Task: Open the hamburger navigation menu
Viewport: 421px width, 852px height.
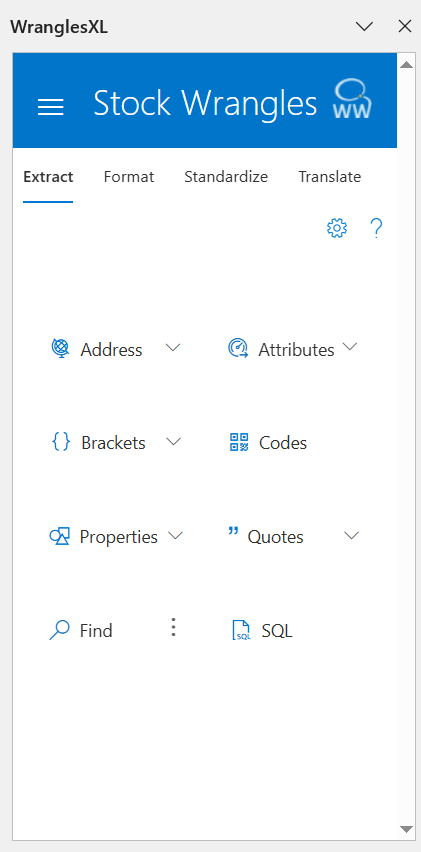Action: click(51, 107)
